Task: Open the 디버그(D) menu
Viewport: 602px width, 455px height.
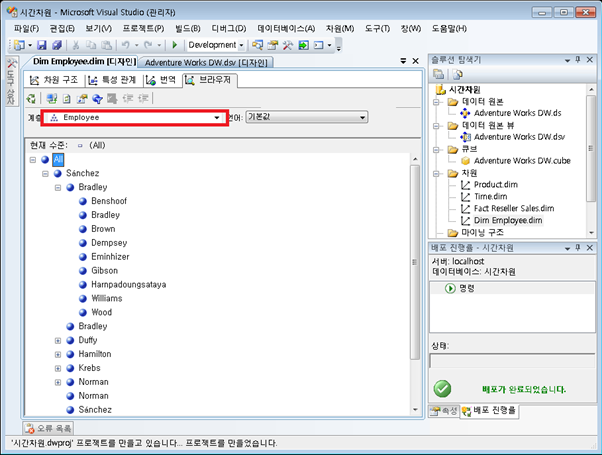Action: point(229,29)
